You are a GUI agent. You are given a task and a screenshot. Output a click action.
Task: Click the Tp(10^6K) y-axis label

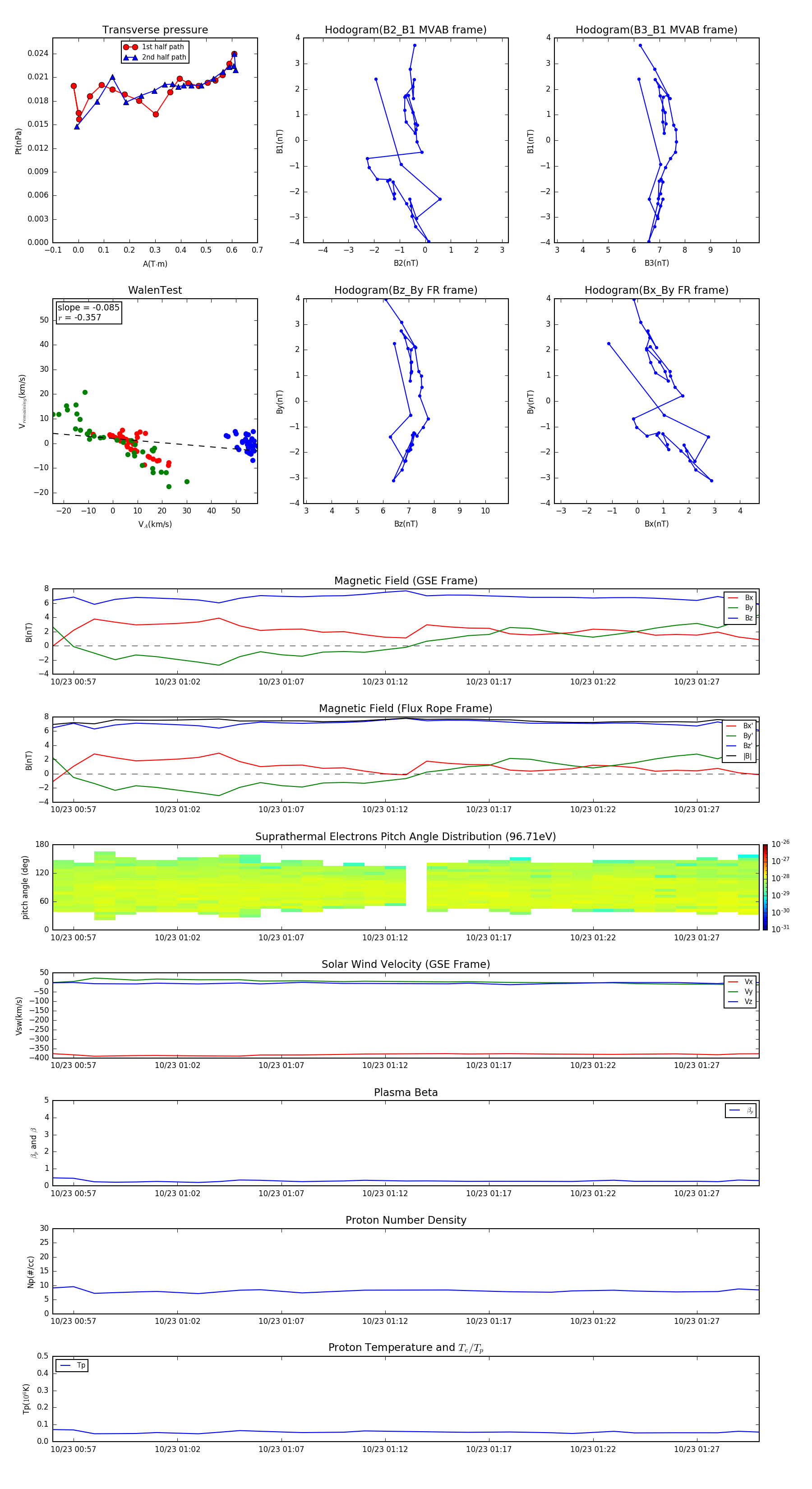(26, 1399)
